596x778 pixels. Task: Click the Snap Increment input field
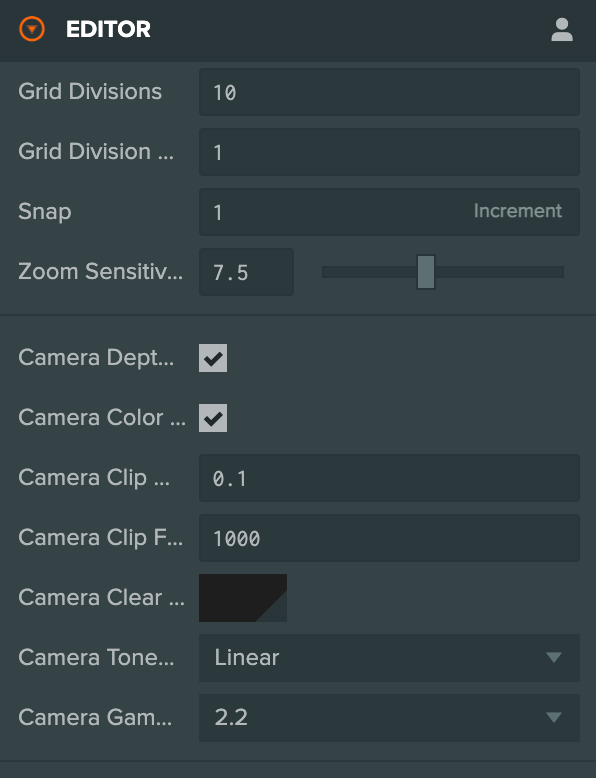(389, 212)
